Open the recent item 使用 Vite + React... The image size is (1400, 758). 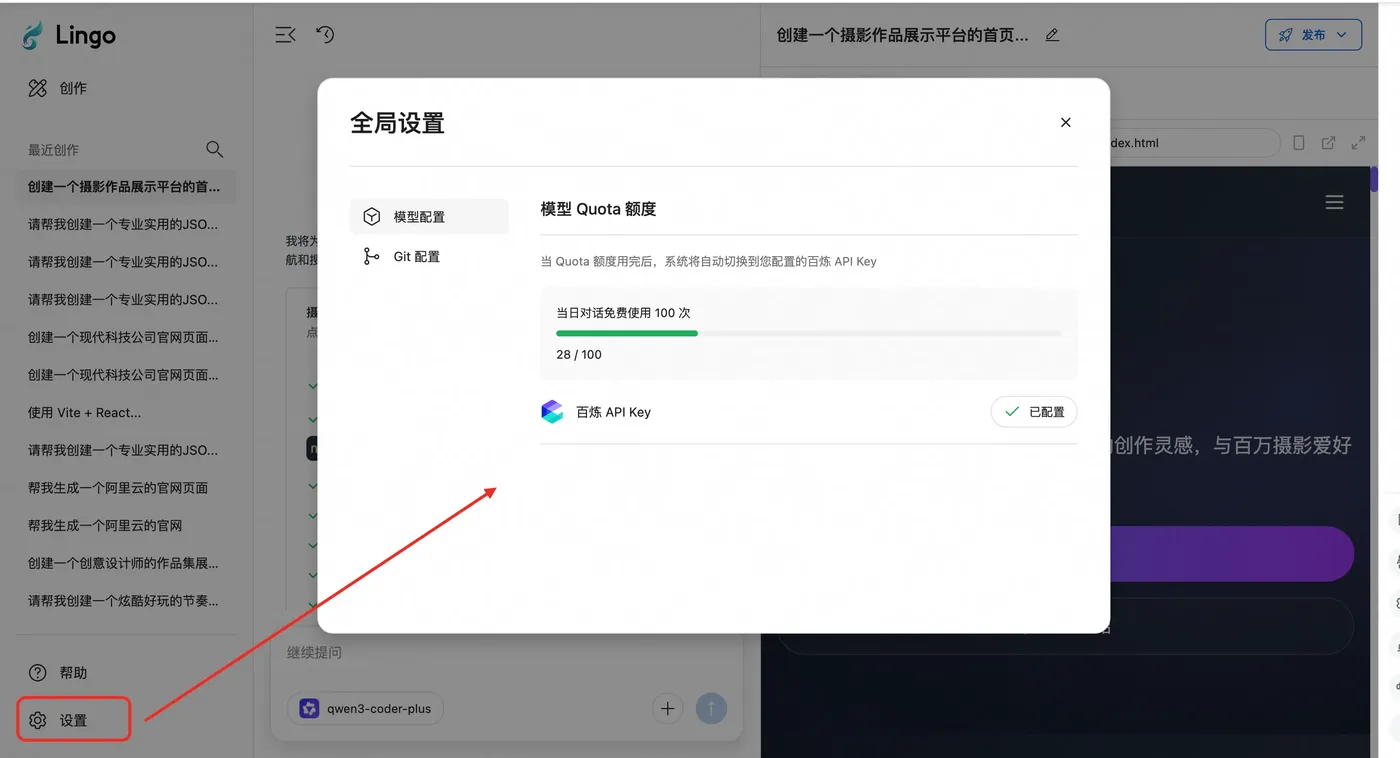pos(126,412)
